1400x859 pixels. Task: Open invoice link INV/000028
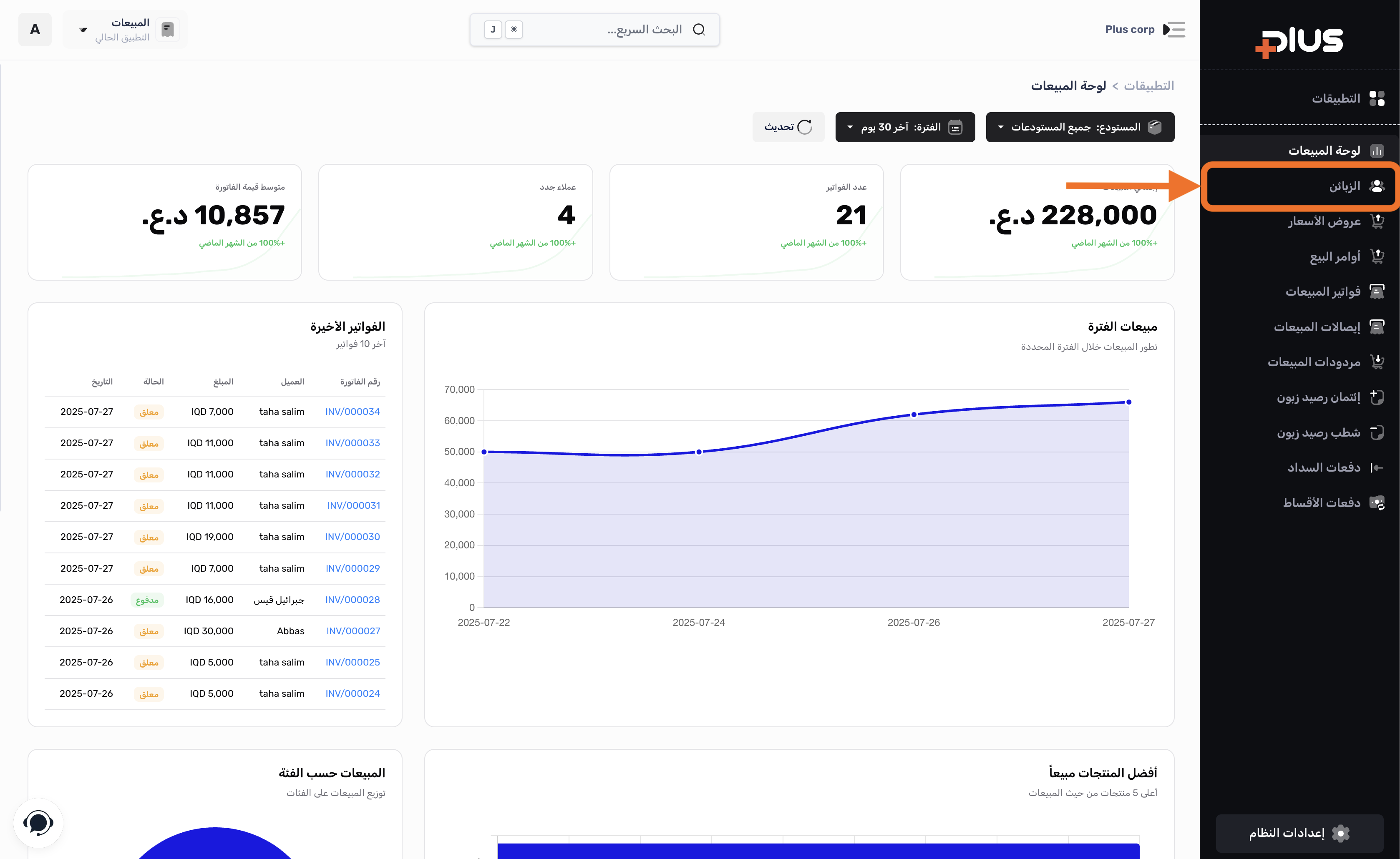pyautogui.click(x=352, y=600)
